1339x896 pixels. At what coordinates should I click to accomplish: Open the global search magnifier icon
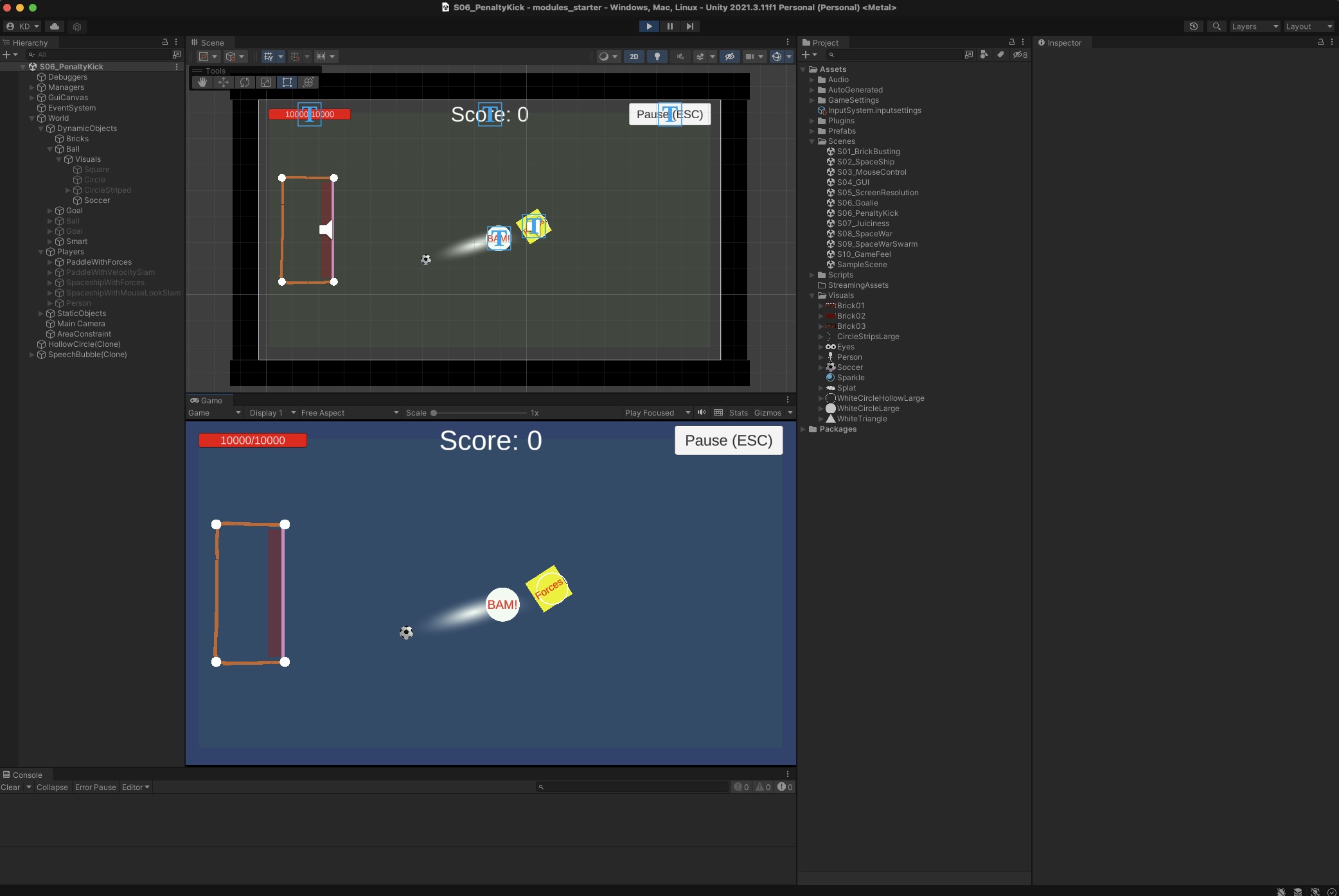(x=1216, y=26)
